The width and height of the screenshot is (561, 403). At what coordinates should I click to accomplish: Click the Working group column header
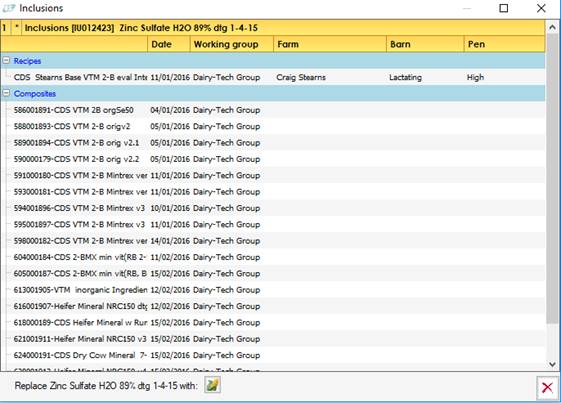[x=231, y=44]
